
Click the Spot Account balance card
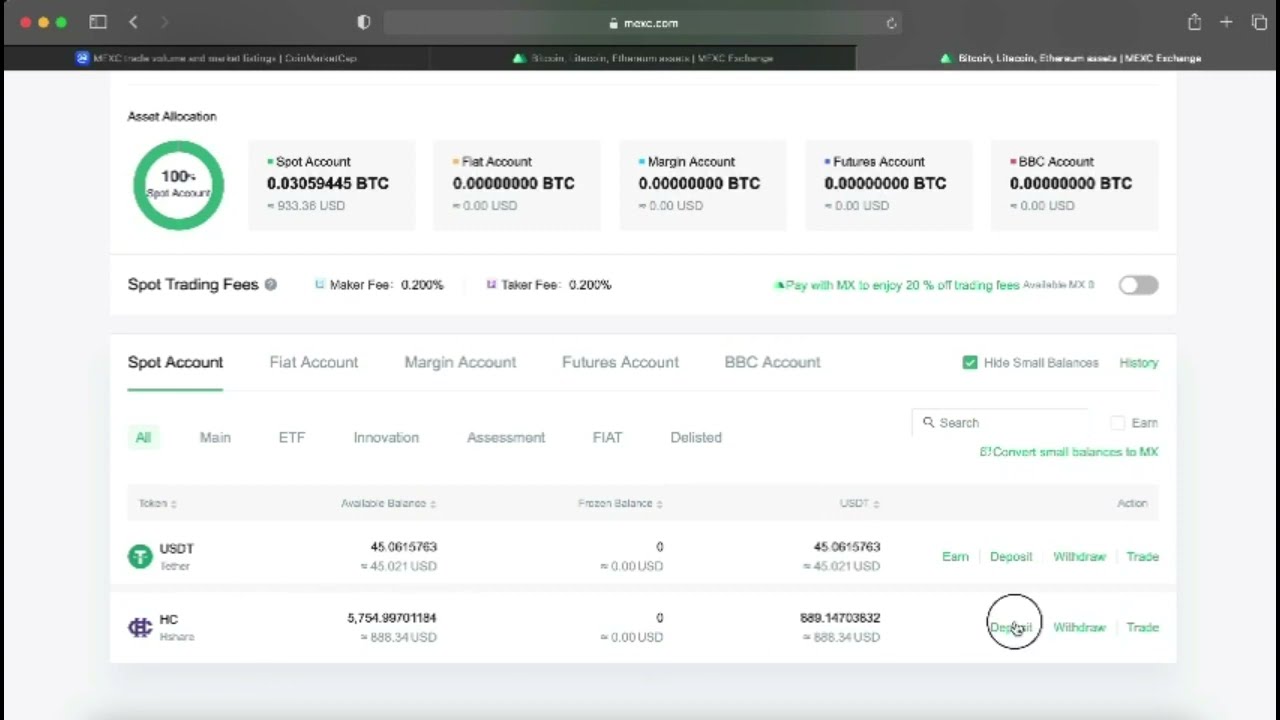331,185
